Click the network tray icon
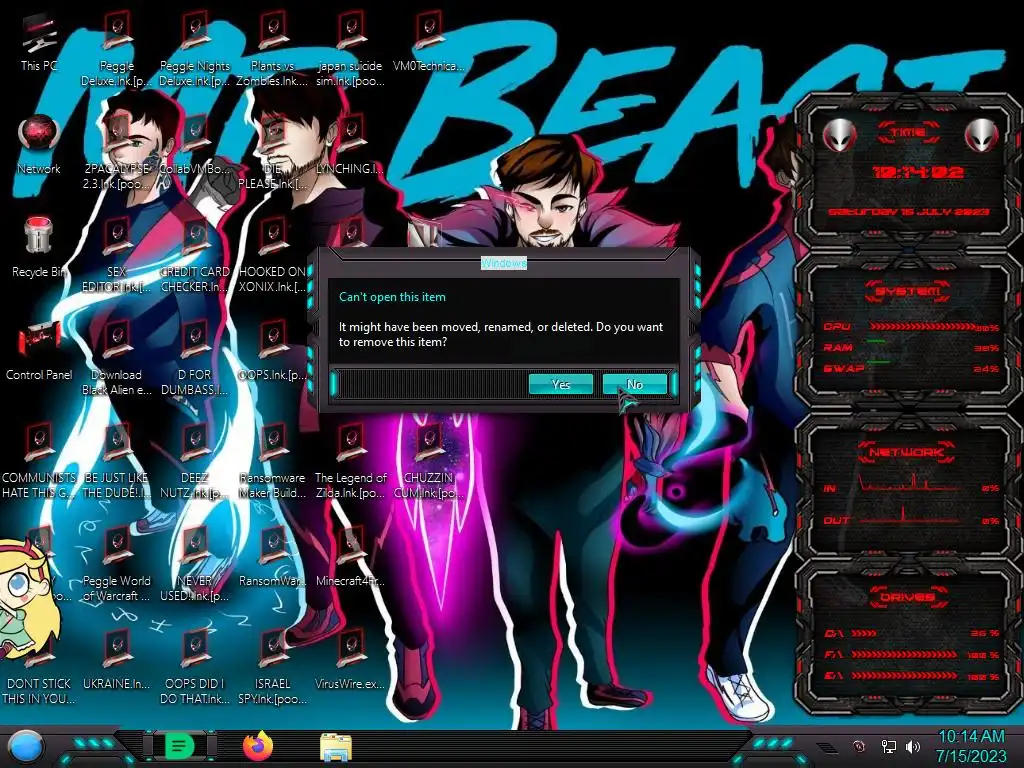The height and width of the screenshot is (768, 1024). [888, 746]
